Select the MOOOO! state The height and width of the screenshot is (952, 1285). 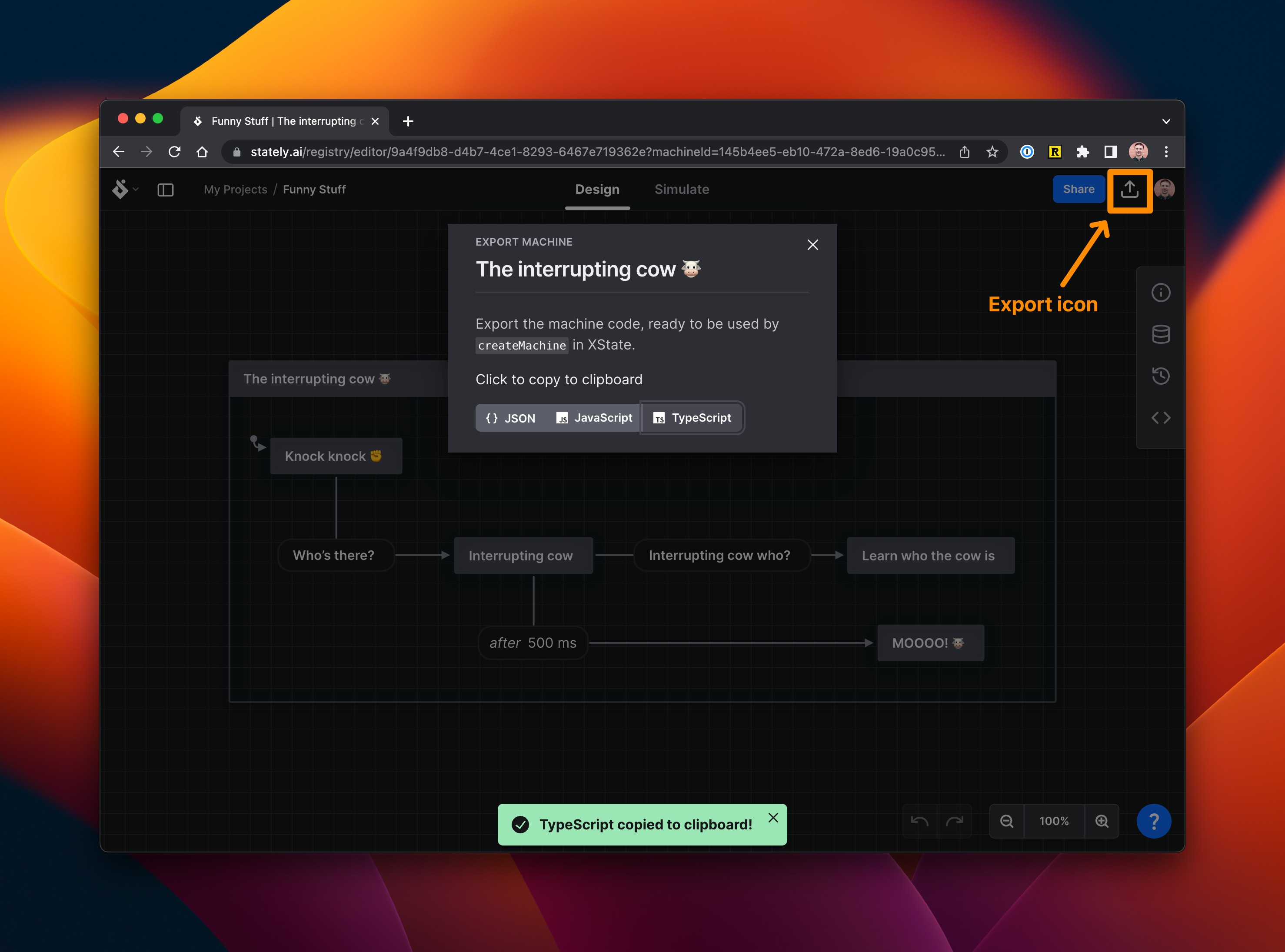tap(931, 642)
